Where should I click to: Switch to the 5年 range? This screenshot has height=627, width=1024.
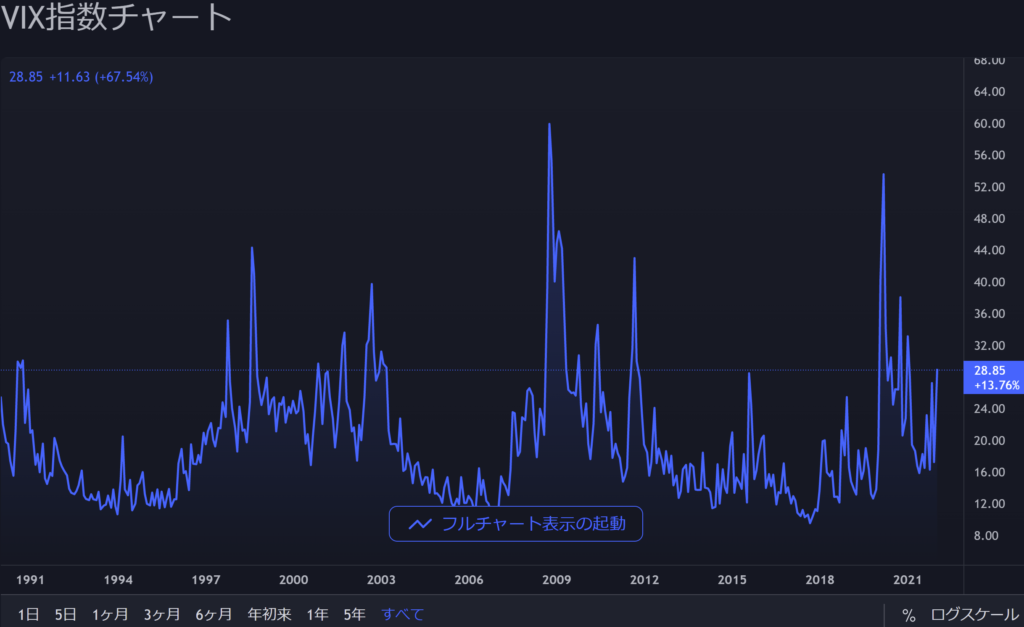[x=354, y=615]
